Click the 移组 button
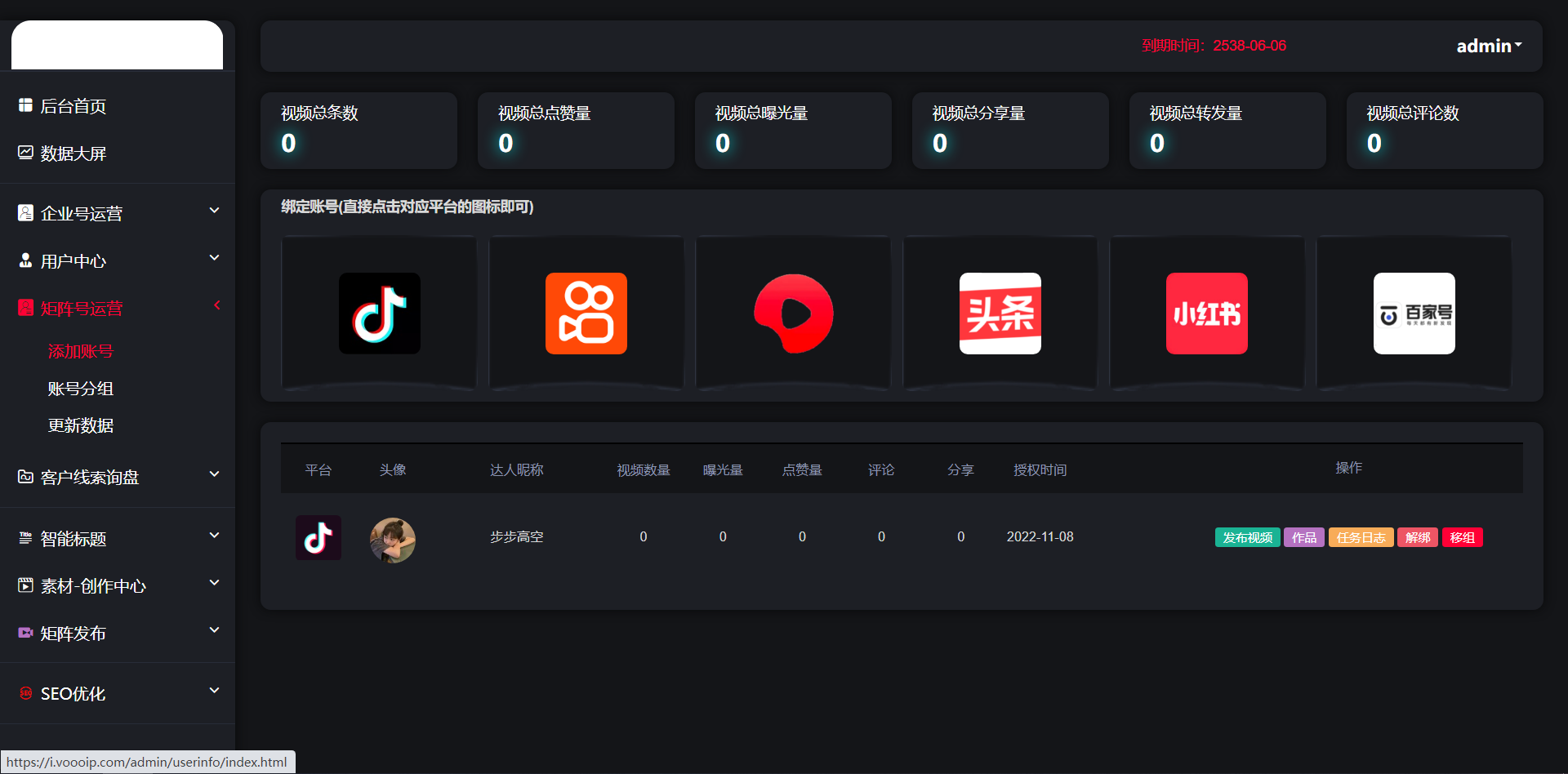 1463,537
